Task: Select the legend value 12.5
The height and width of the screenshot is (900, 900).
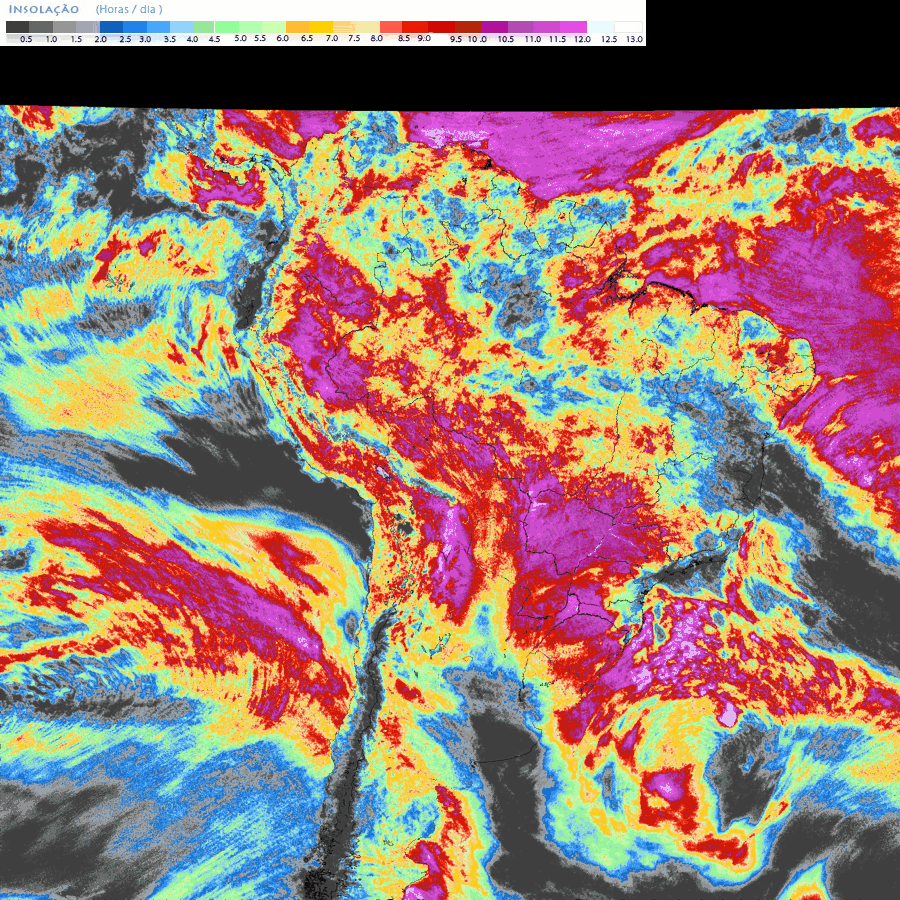Action: point(609,40)
